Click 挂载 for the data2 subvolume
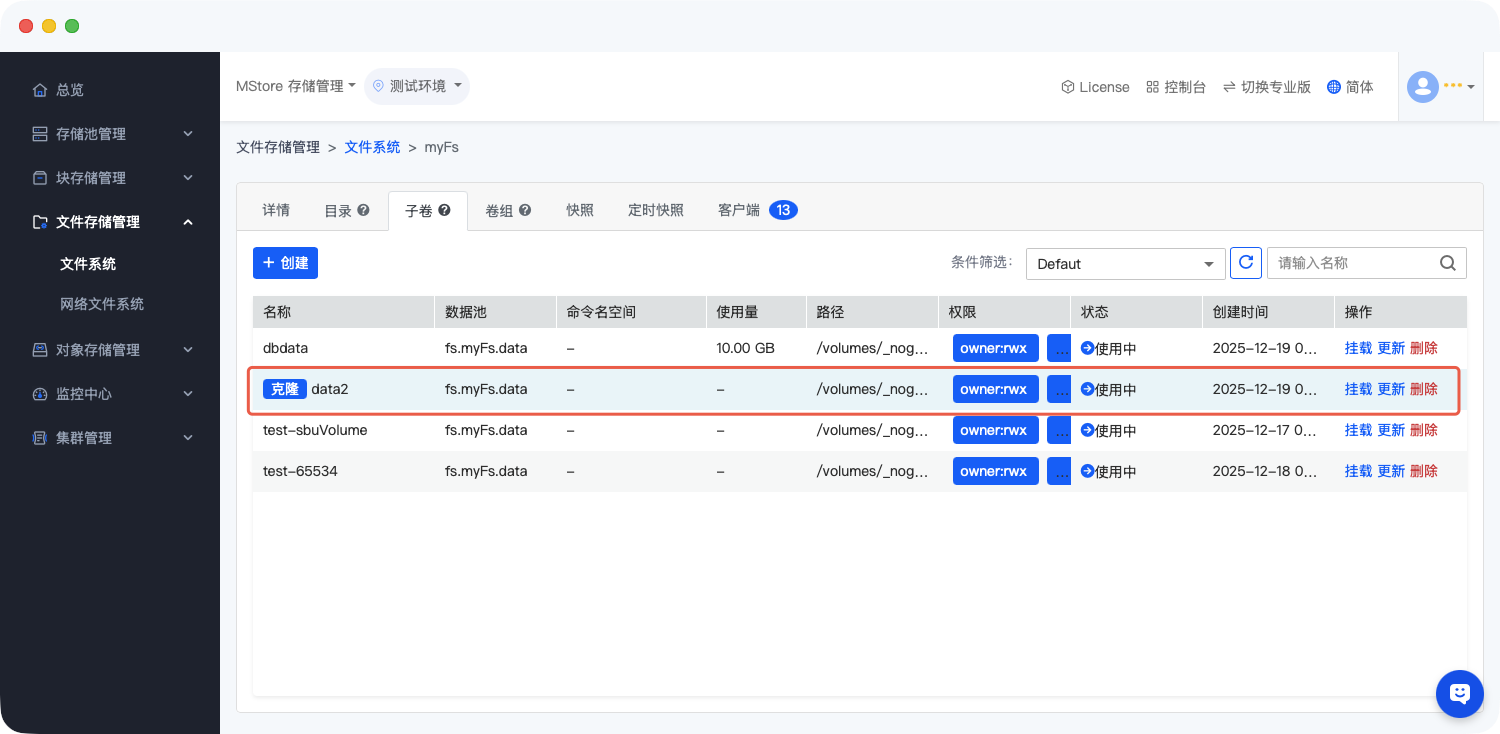 tap(1358, 389)
